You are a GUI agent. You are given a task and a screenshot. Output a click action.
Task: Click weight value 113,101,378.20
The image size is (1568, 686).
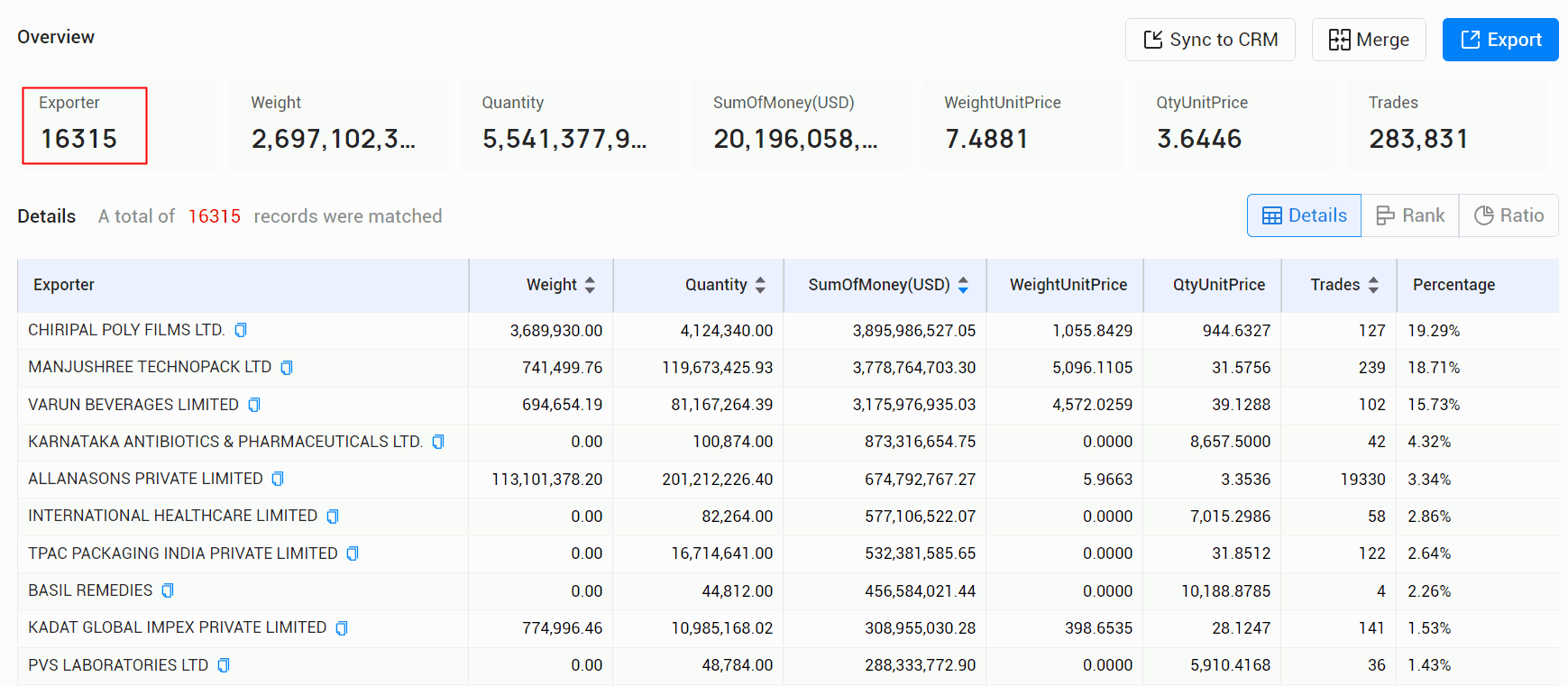point(547,480)
